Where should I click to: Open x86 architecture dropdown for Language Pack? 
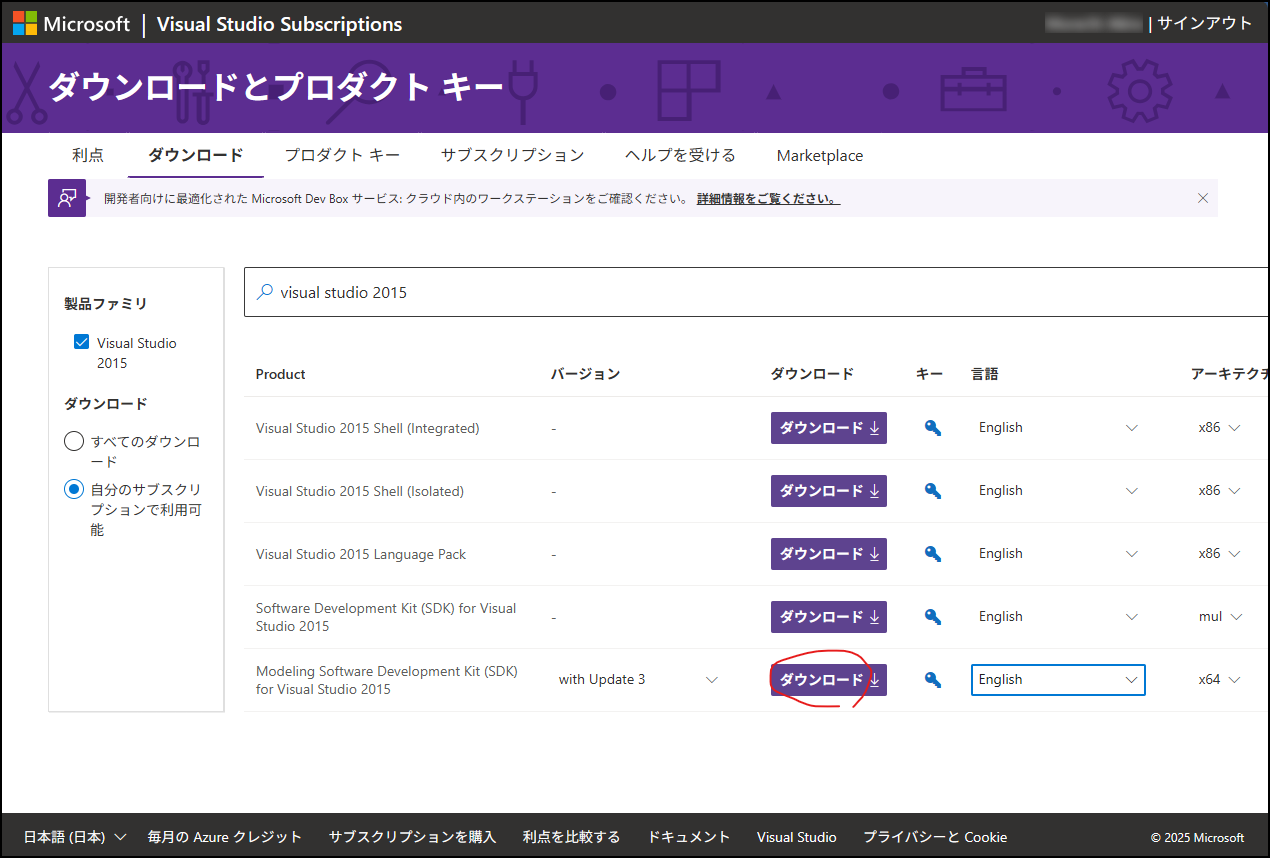click(x=1219, y=554)
